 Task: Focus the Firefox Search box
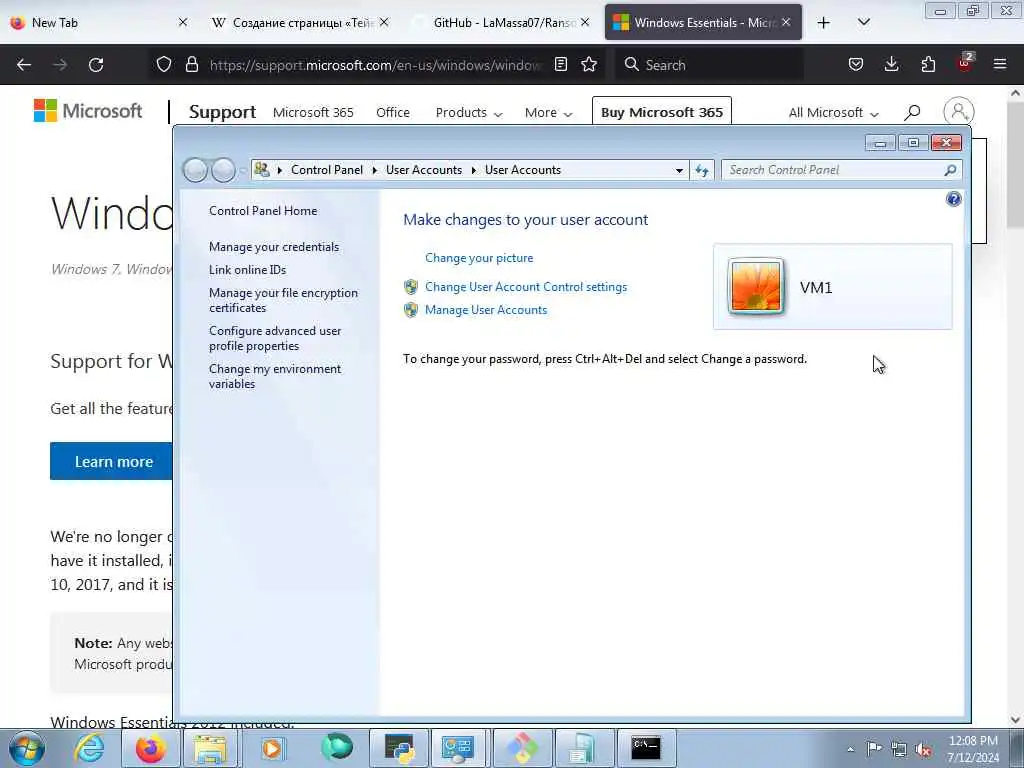pos(709,65)
